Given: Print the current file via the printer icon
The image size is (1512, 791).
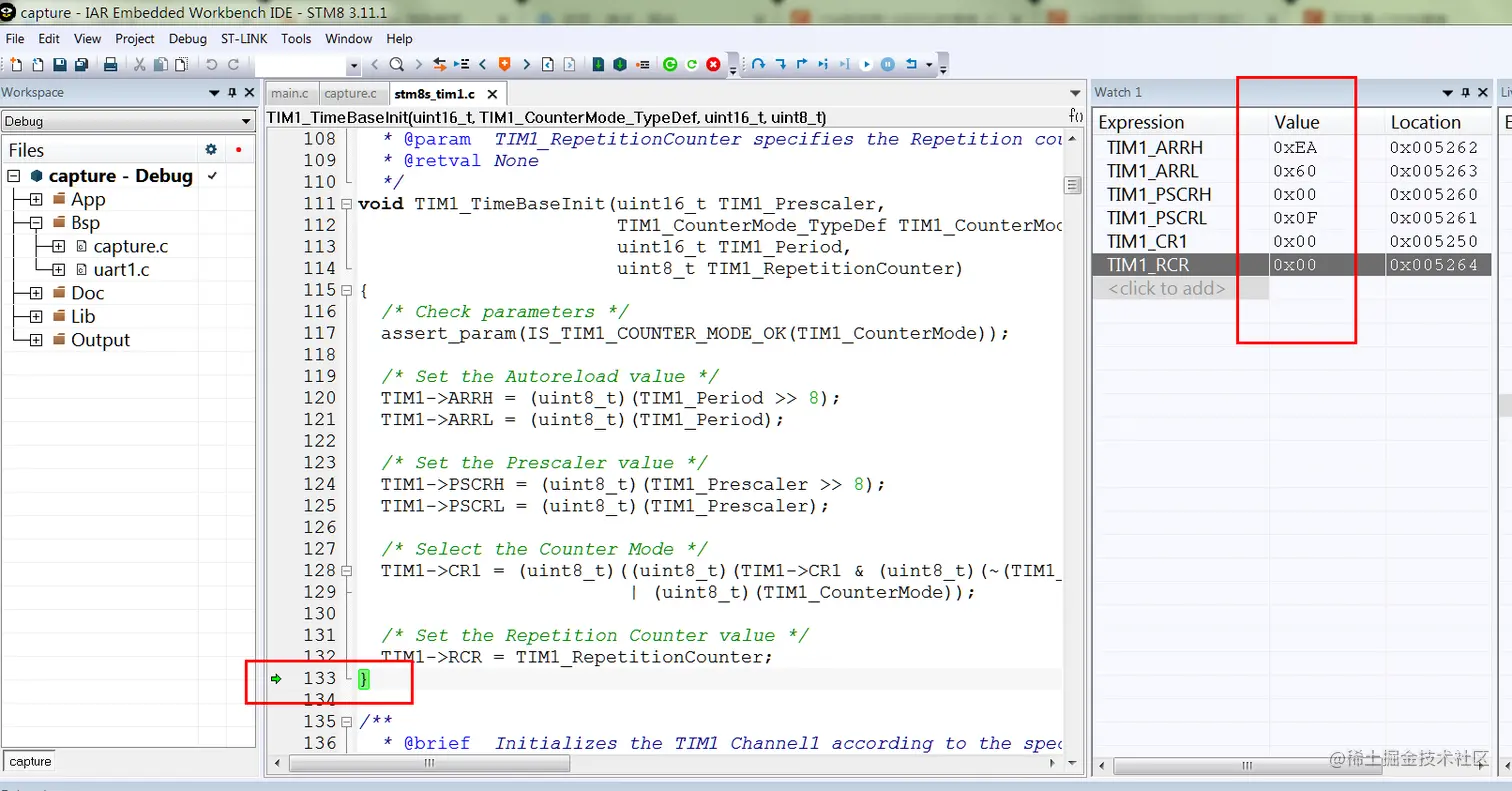Looking at the screenshot, I should pyautogui.click(x=110, y=64).
